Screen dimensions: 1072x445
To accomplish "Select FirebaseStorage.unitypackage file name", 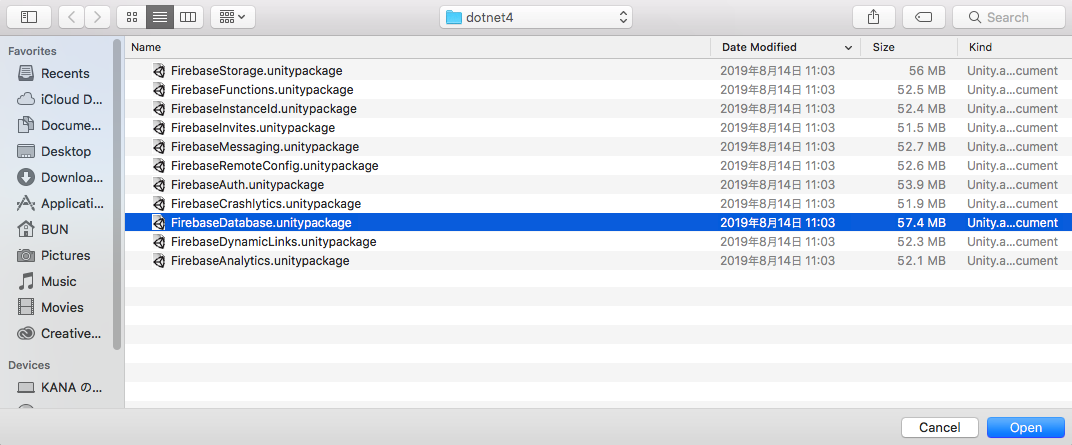I will [256, 70].
